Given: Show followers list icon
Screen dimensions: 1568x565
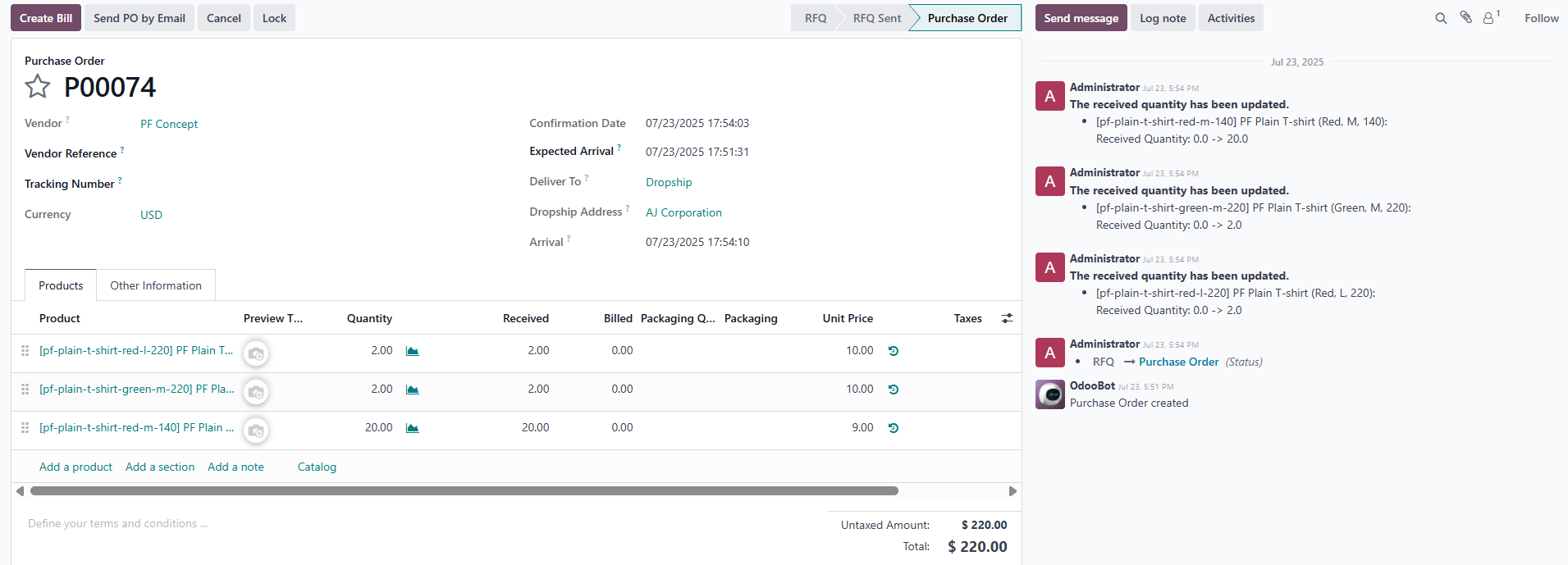Looking at the screenshot, I should 1489,18.
